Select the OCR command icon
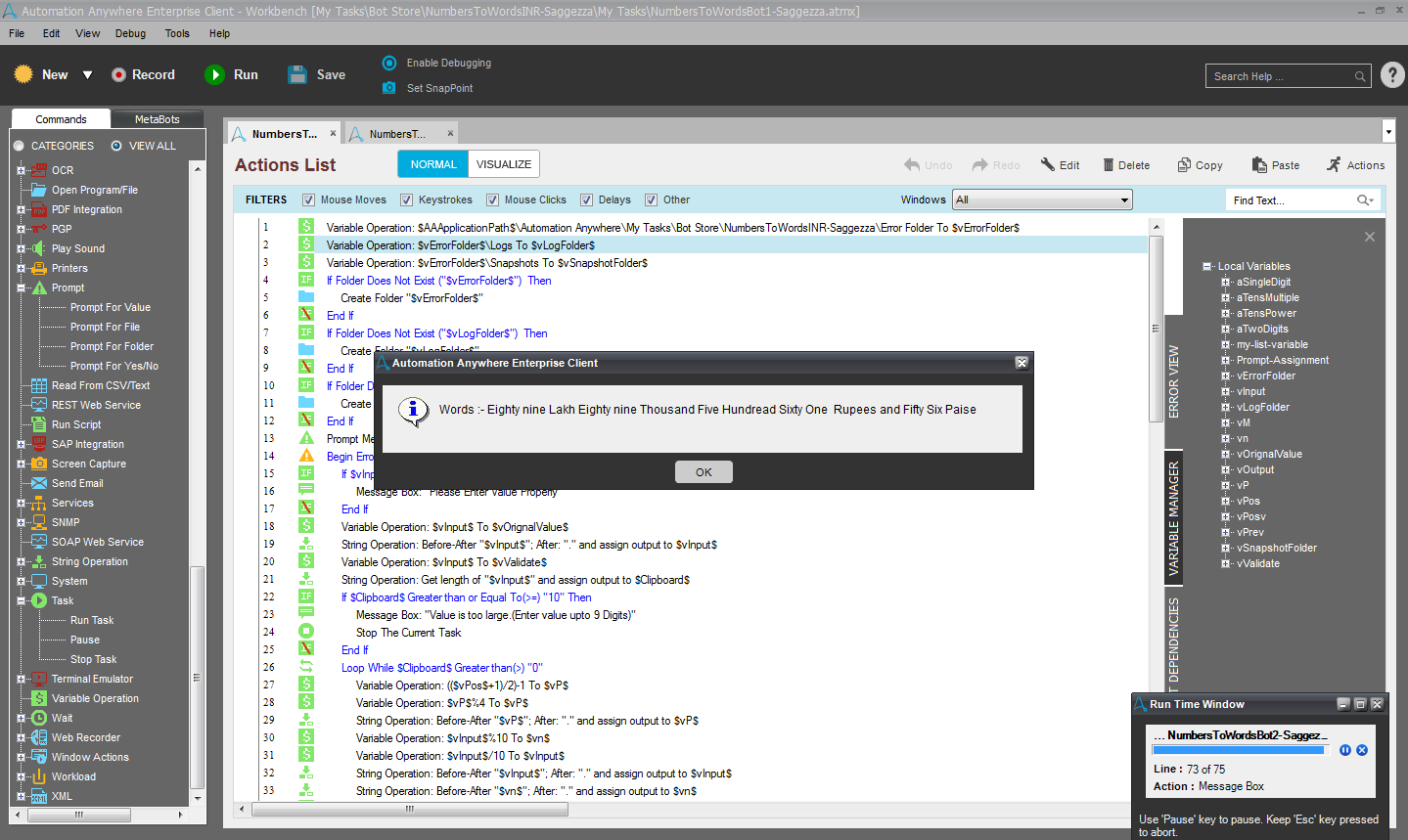The image size is (1408, 840). click(x=38, y=170)
